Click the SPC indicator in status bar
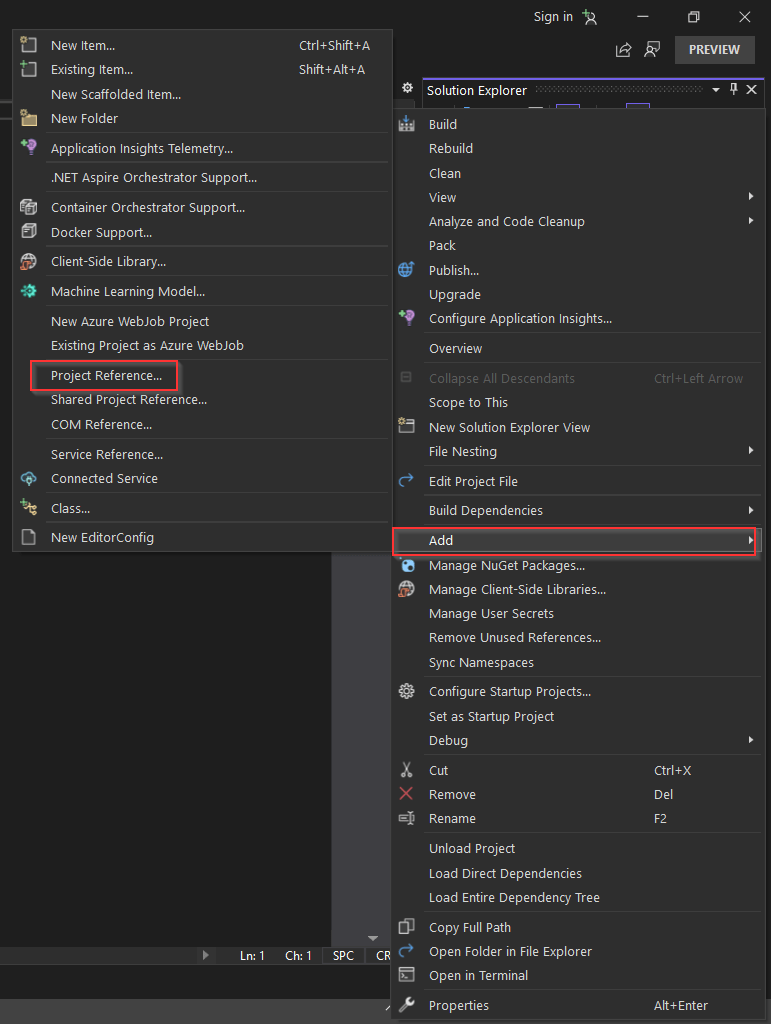 tap(343, 955)
